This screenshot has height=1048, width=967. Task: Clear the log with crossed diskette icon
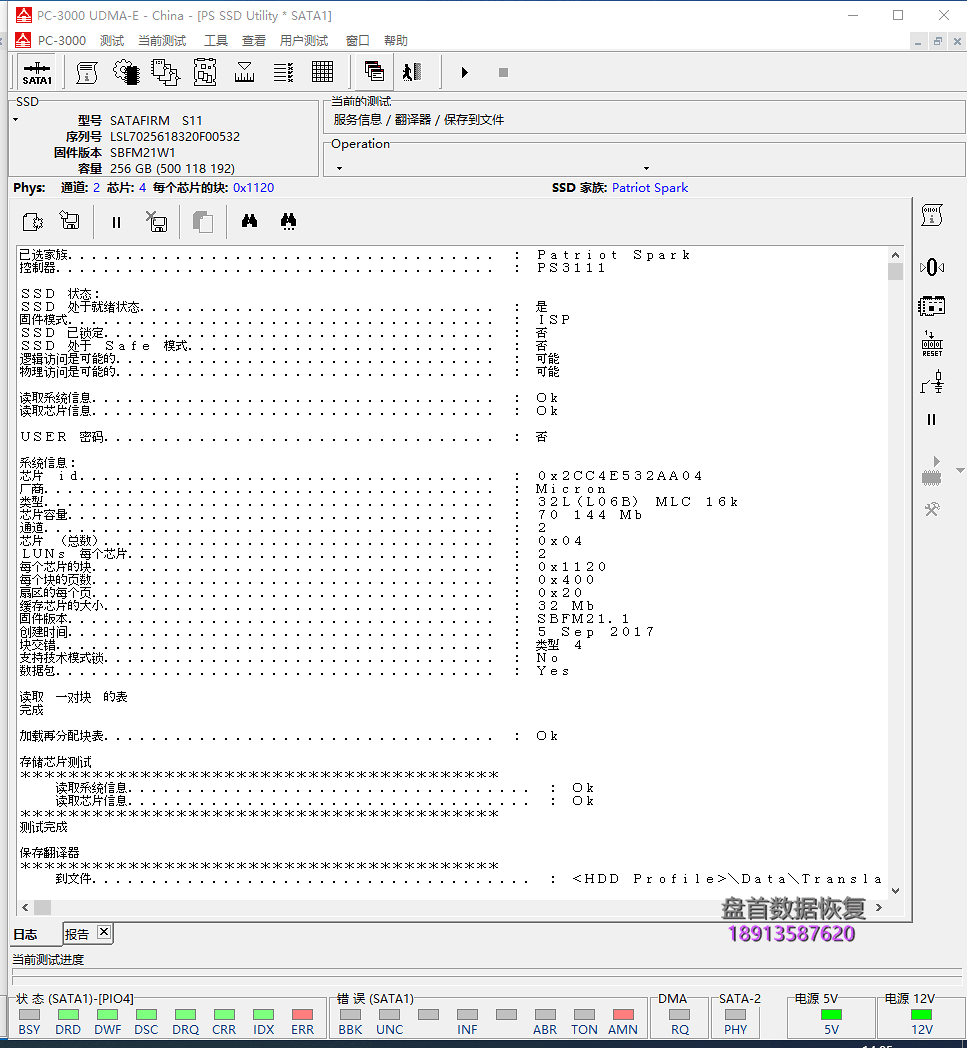point(156,221)
